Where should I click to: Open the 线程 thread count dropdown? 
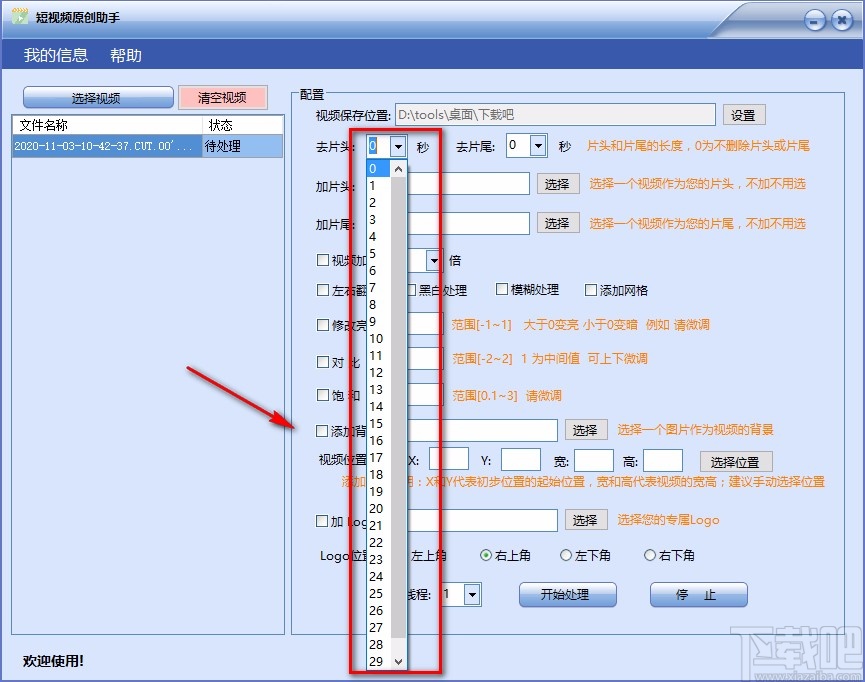point(472,595)
